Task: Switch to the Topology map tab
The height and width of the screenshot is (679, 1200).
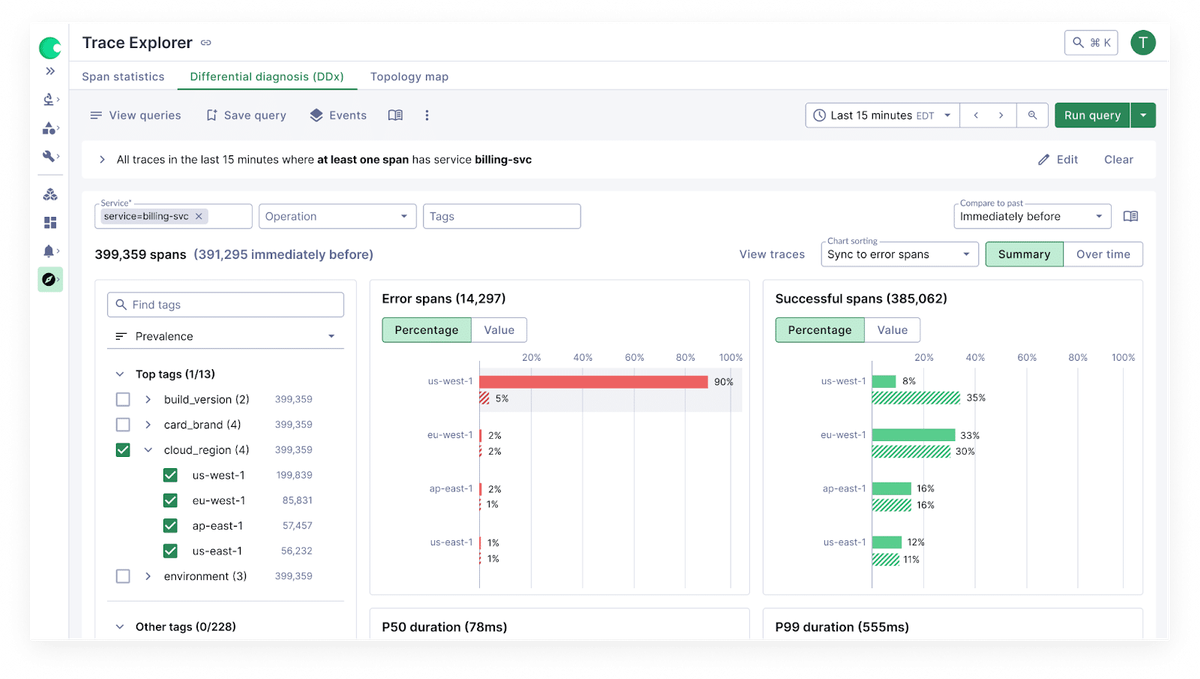Action: (x=409, y=77)
